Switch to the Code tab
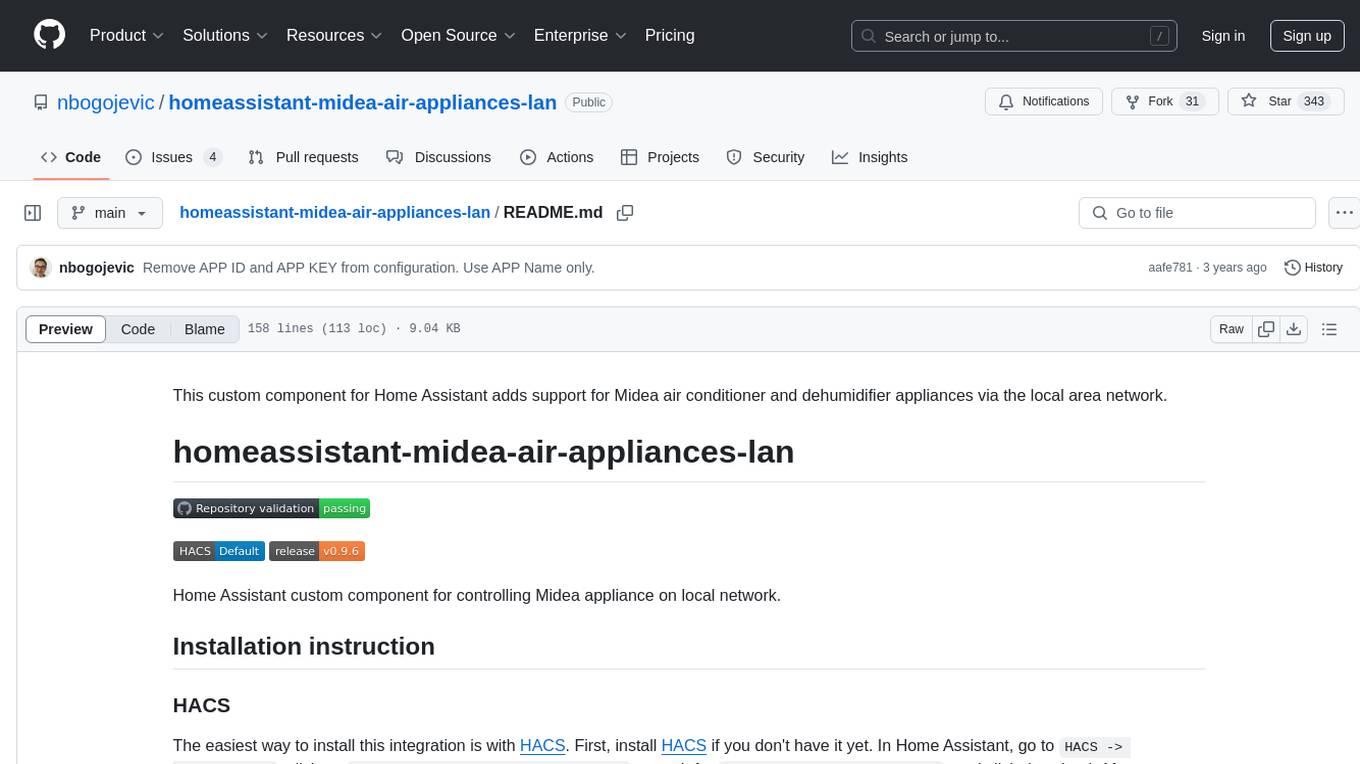The image size is (1360, 764). tap(70, 157)
